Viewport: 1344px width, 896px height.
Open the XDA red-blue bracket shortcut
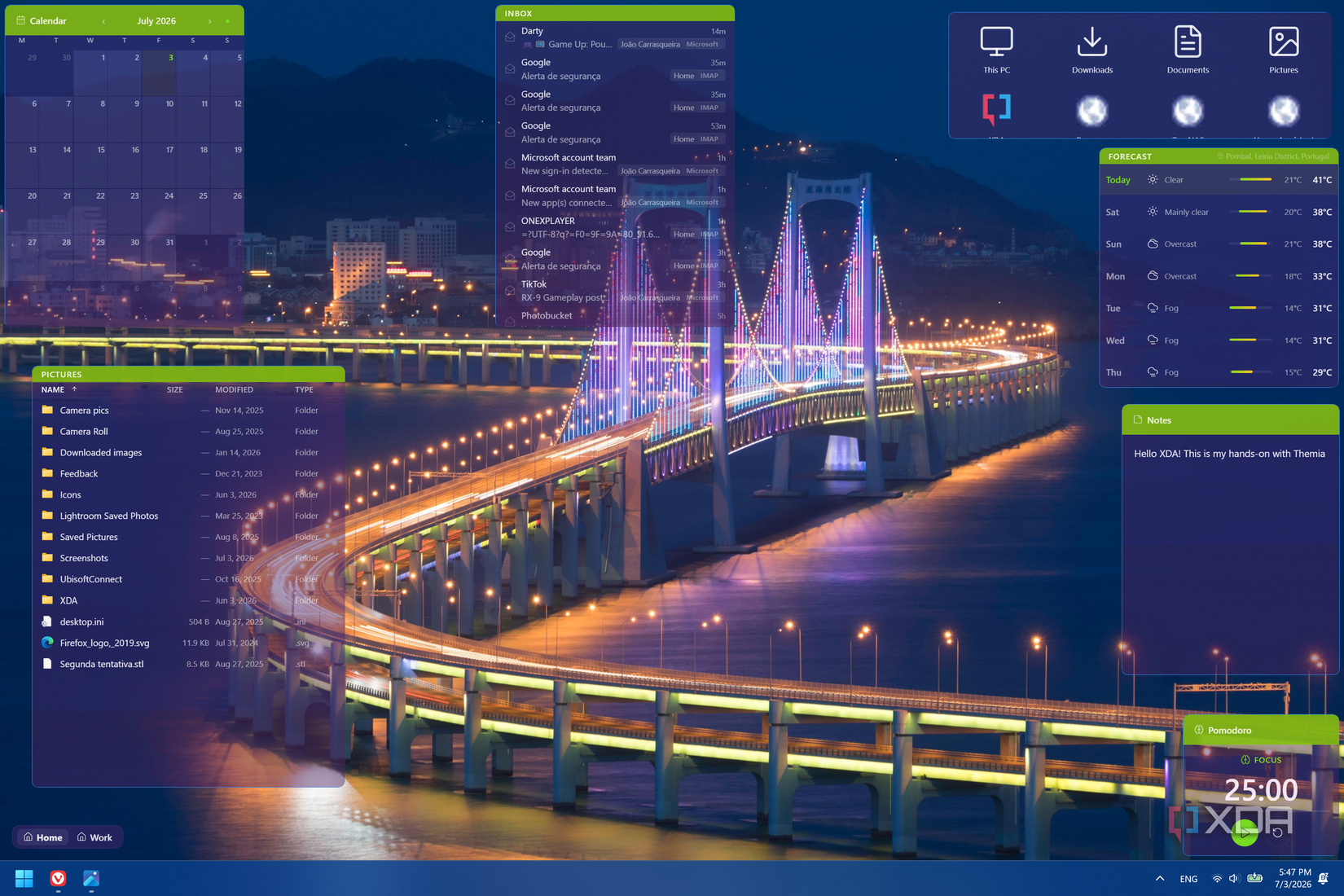click(996, 109)
